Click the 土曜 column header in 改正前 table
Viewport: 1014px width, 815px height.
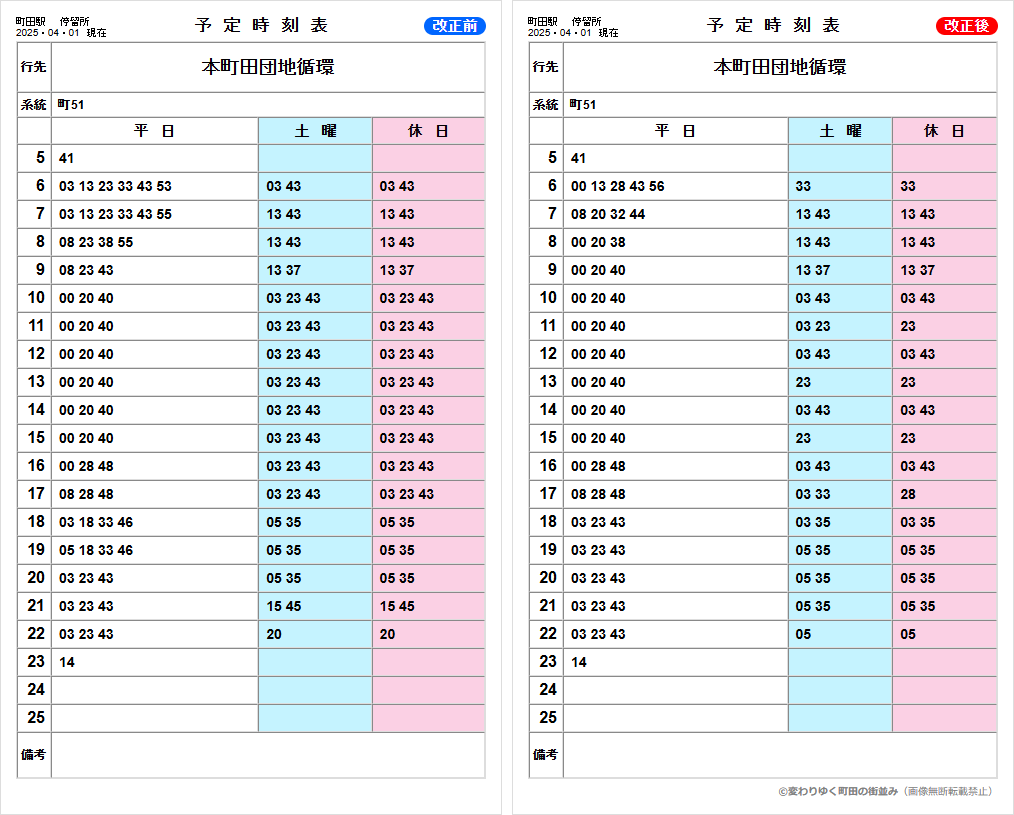tap(316, 131)
